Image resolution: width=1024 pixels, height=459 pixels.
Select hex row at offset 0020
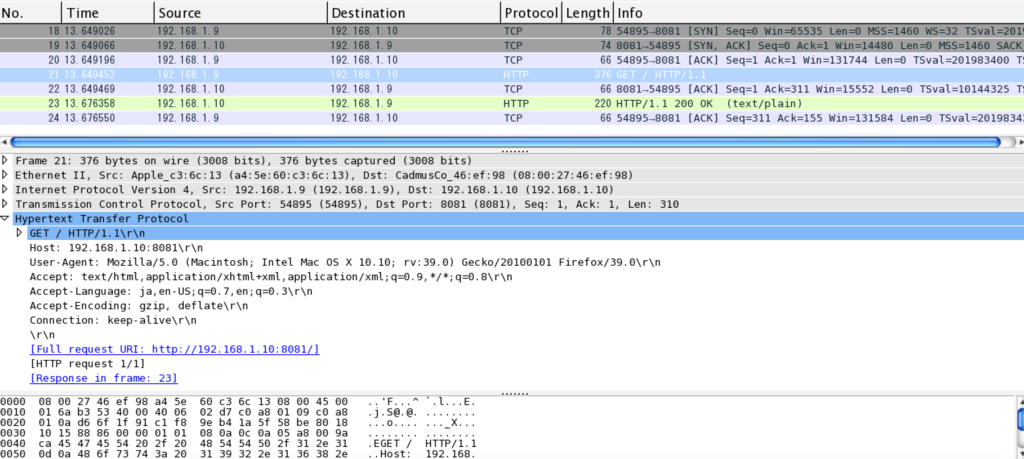238,422
